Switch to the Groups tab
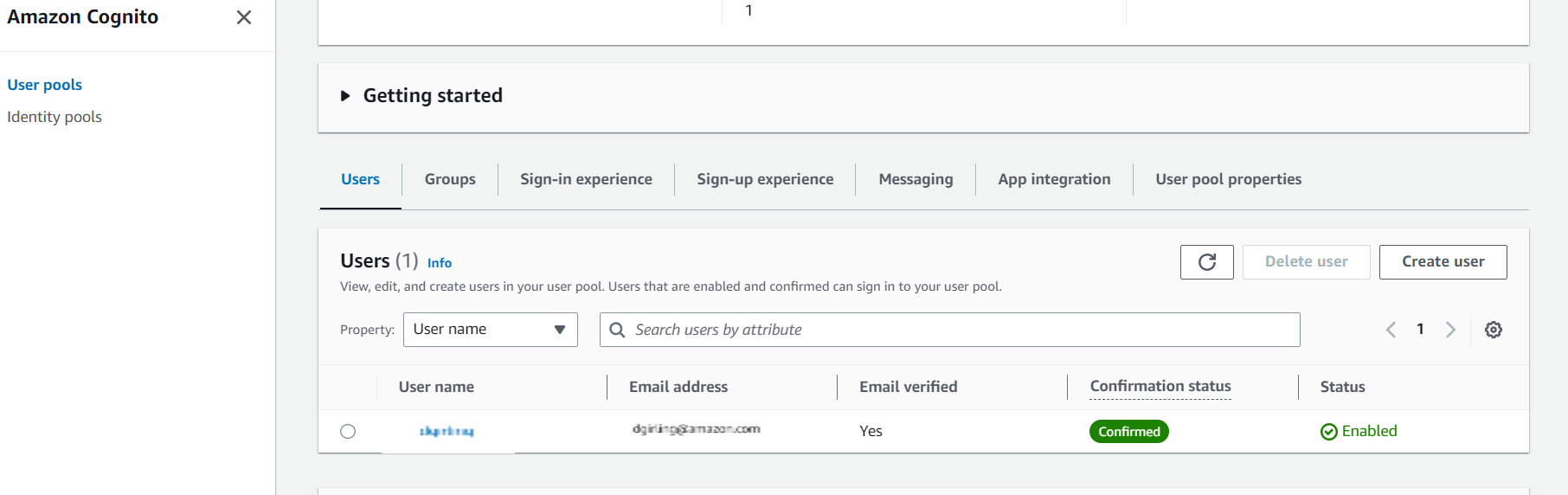Viewport: 1568px width, 495px height. [x=450, y=179]
